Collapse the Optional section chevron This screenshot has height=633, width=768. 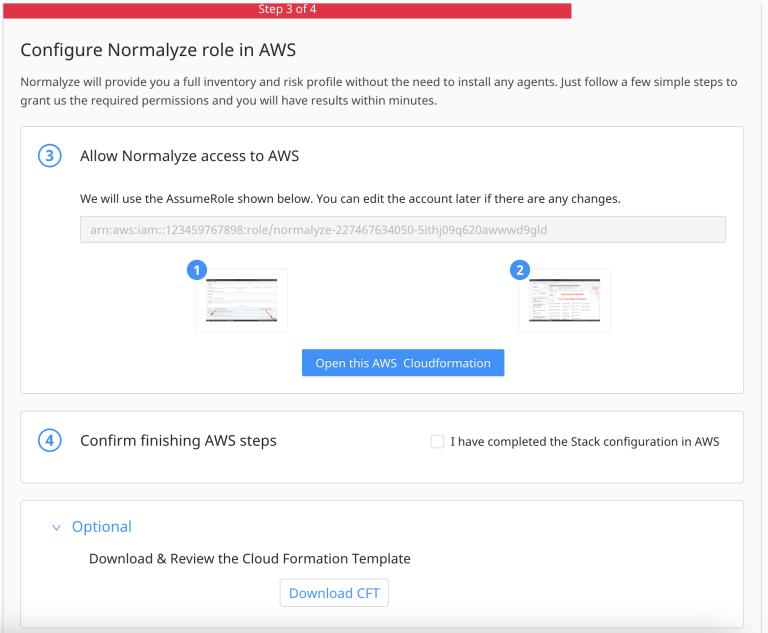pos(56,527)
